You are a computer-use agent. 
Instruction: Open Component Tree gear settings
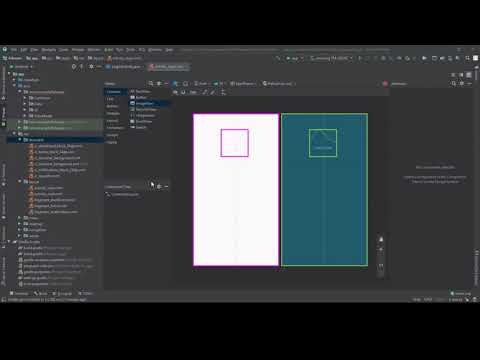coord(159,186)
